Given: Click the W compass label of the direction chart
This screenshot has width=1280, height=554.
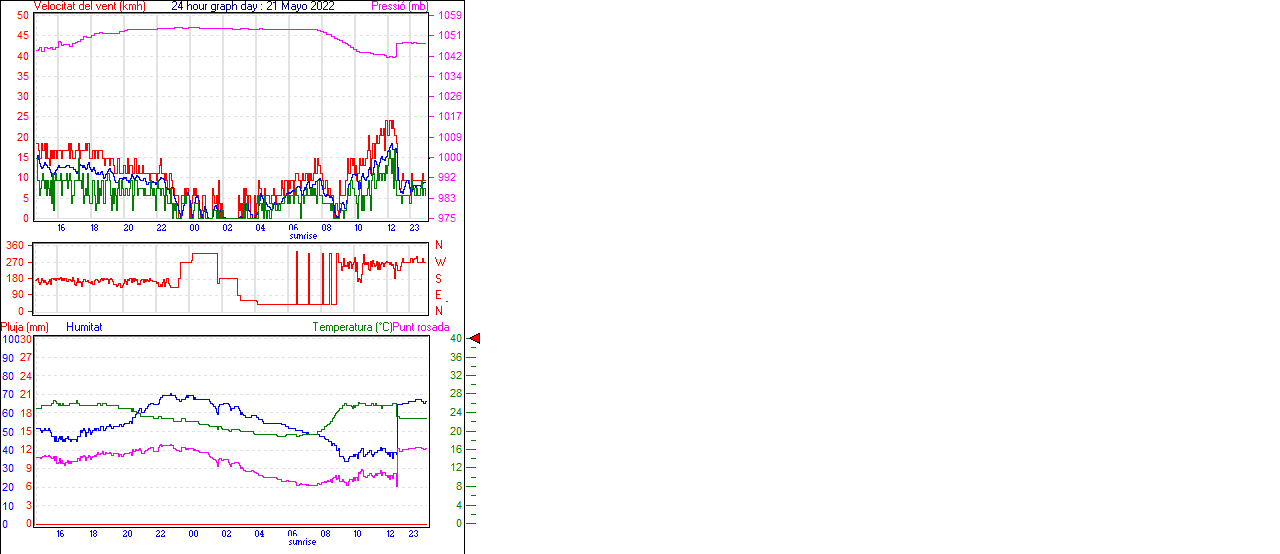Looking at the screenshot, I should click(x=439, y=262).
